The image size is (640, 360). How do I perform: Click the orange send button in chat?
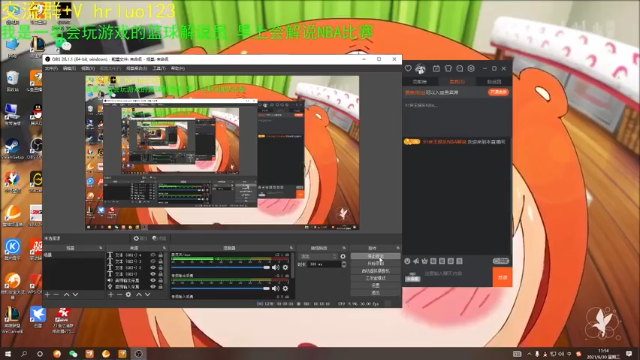(502, 277)
